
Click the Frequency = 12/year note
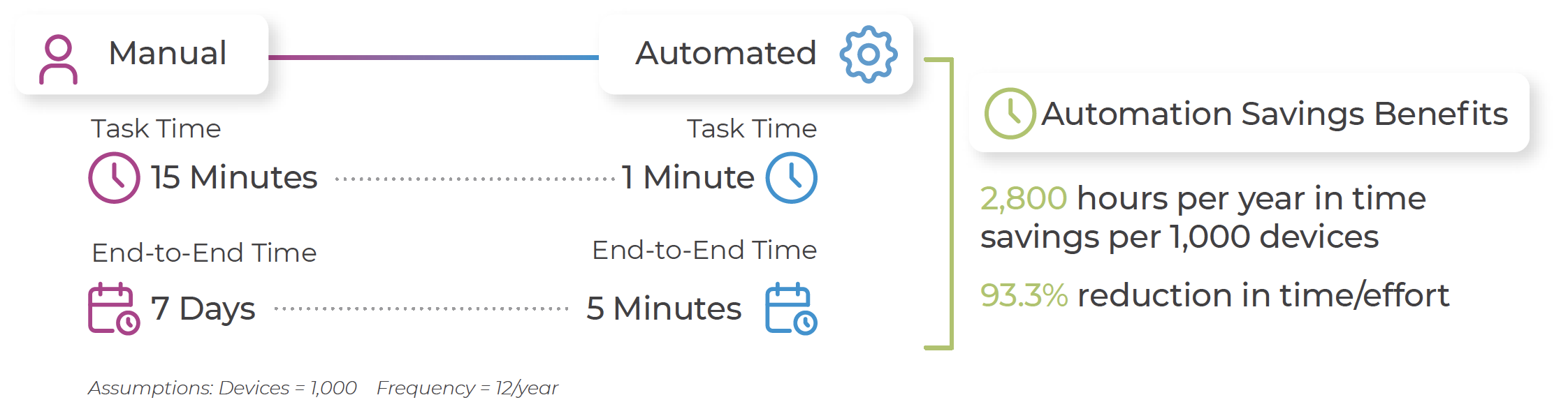coord(467,388)
